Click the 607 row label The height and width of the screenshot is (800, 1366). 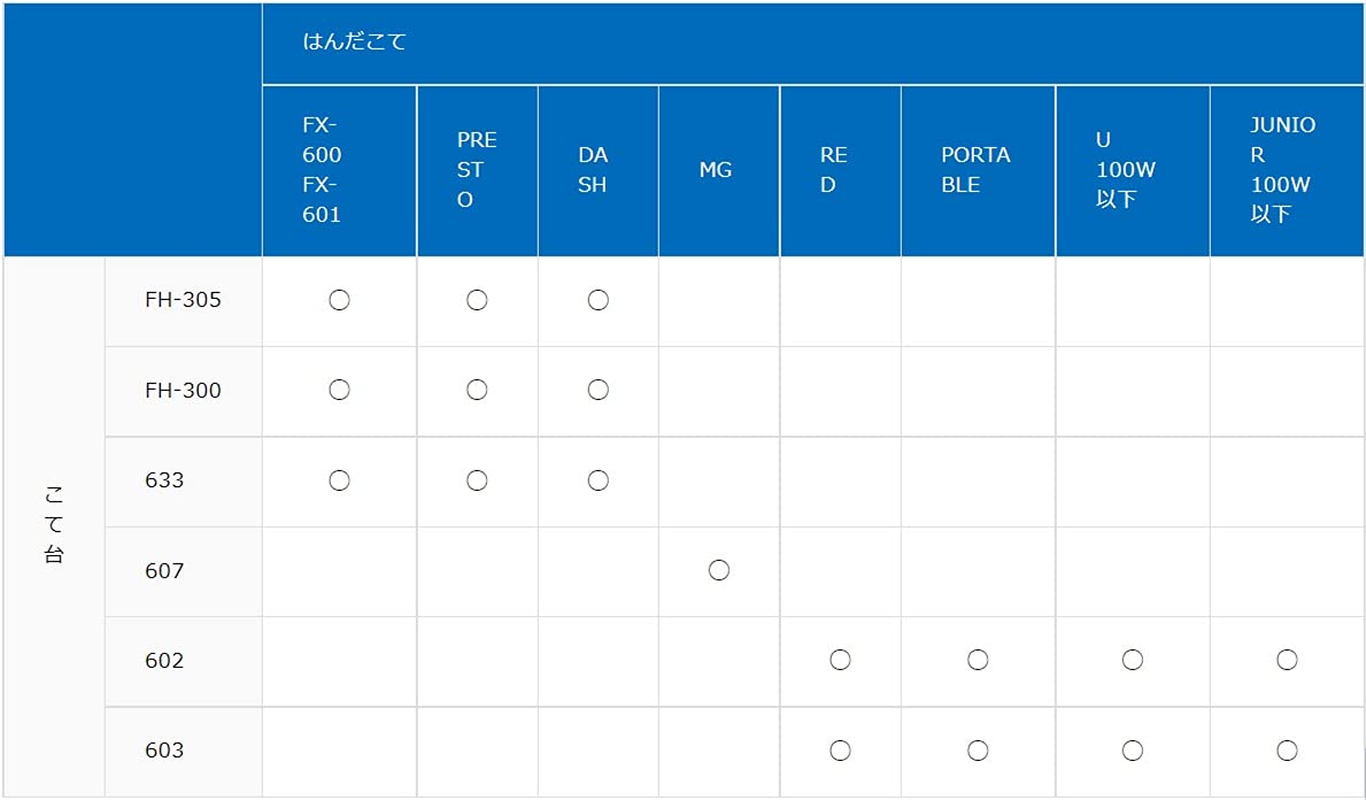point(164,571)
